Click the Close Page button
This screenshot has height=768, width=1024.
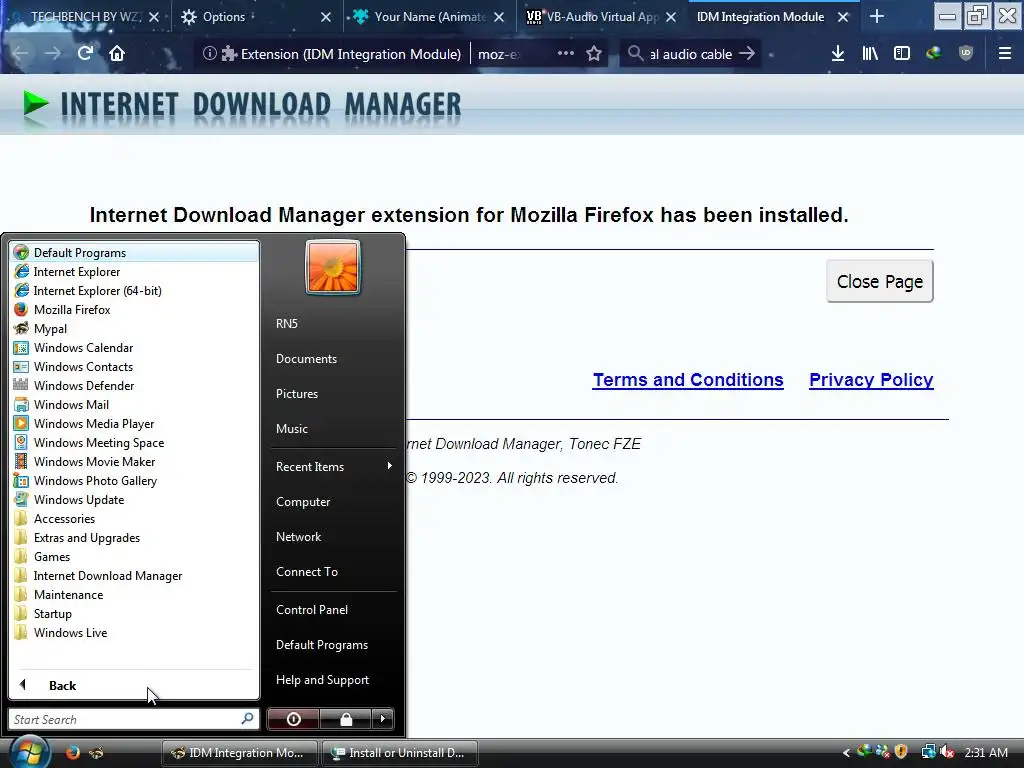pyautogui.click(x=880, y=281)
